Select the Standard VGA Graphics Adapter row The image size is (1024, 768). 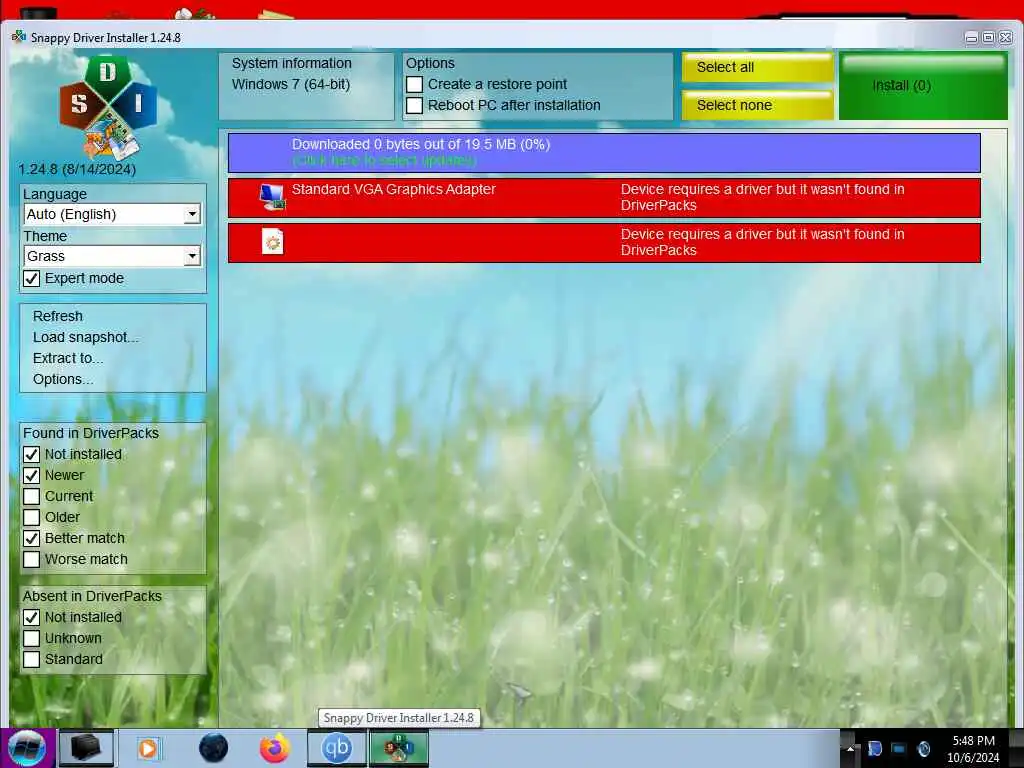pos(604,197)
